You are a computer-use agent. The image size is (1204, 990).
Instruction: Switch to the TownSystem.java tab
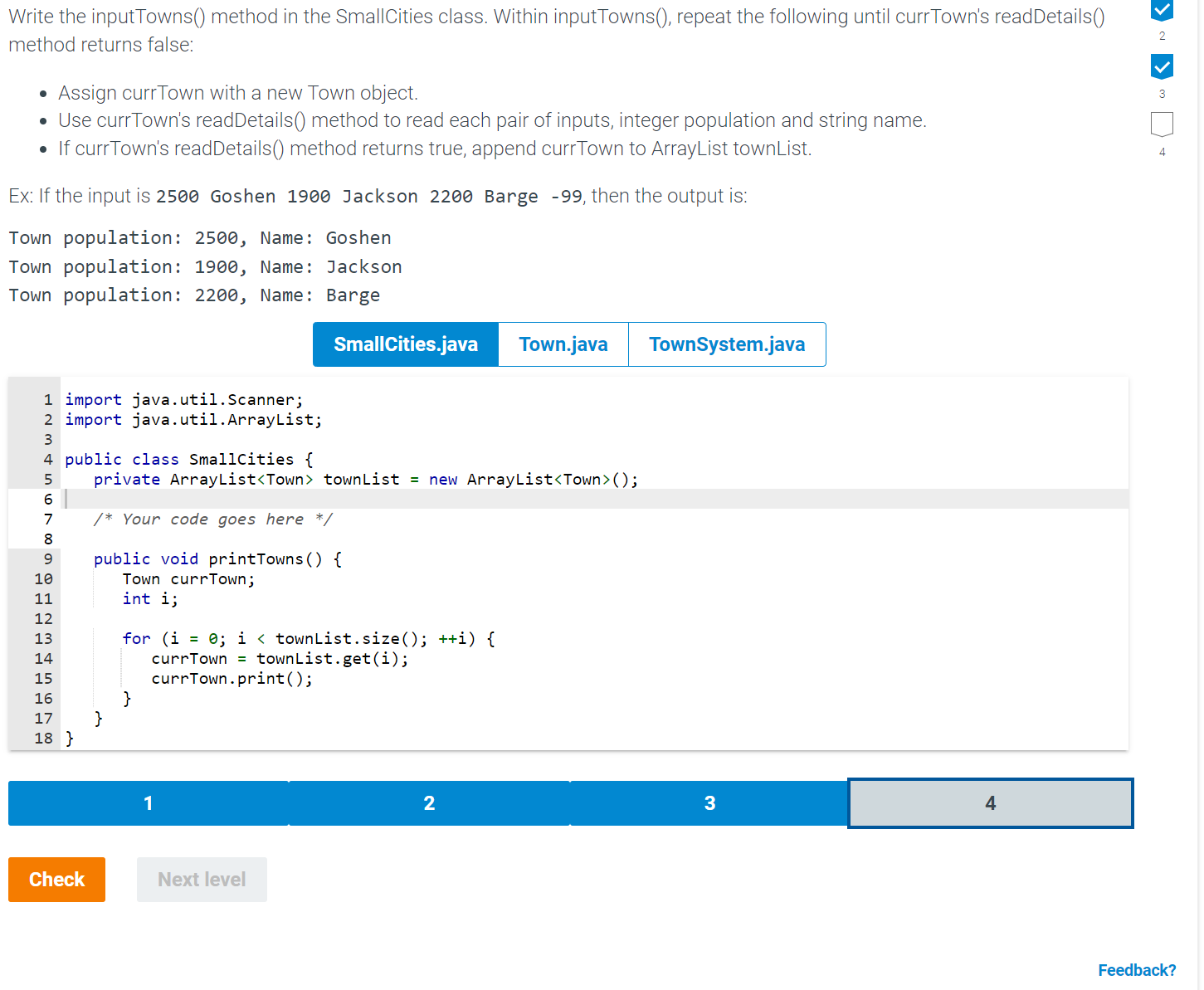click(727, 344)
